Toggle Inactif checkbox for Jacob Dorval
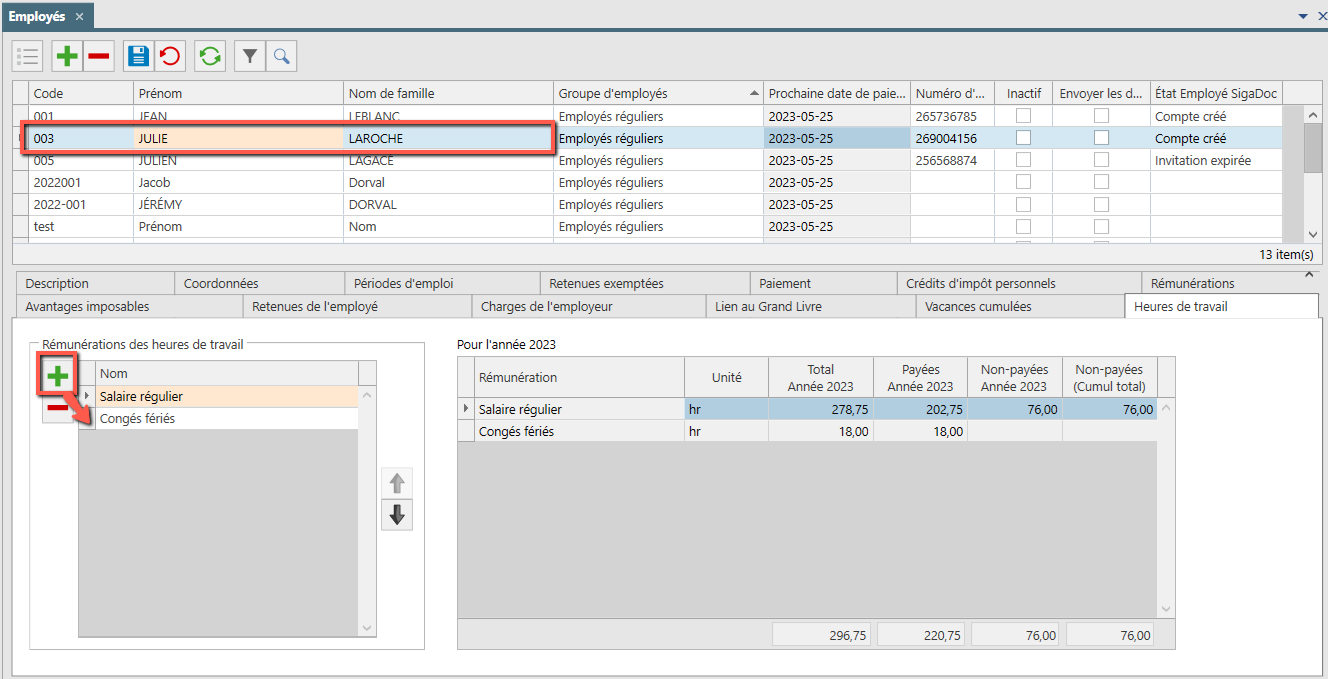The width and height of the screenshot is (1328, 679). pos(1023,182)
